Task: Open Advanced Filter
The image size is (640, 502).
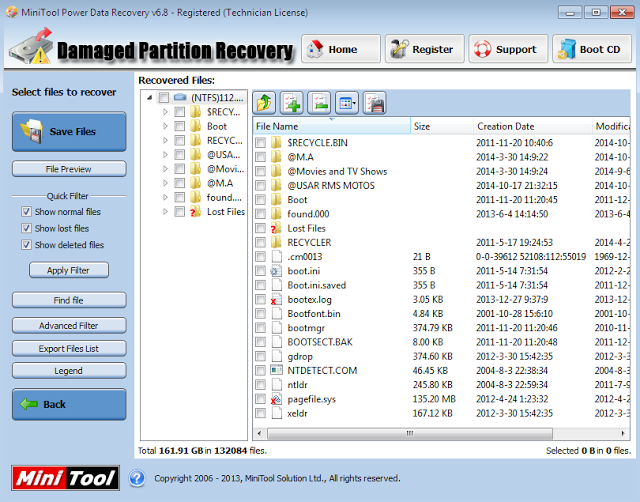Action: click(69, 326)
